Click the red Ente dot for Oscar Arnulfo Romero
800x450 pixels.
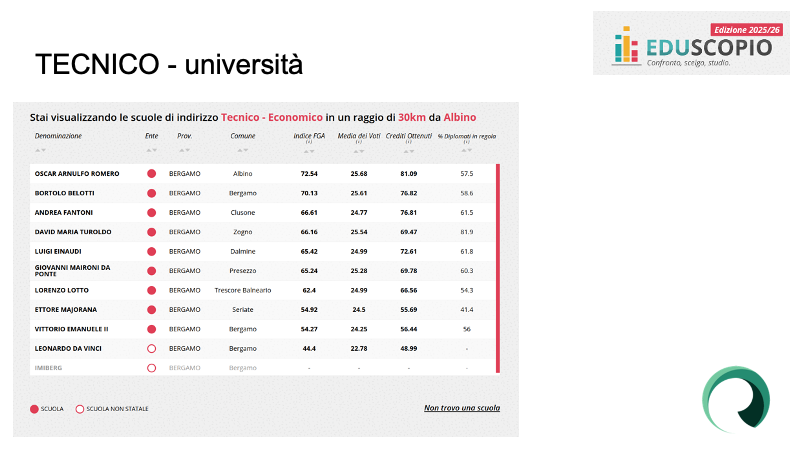(x=152, y=174)
